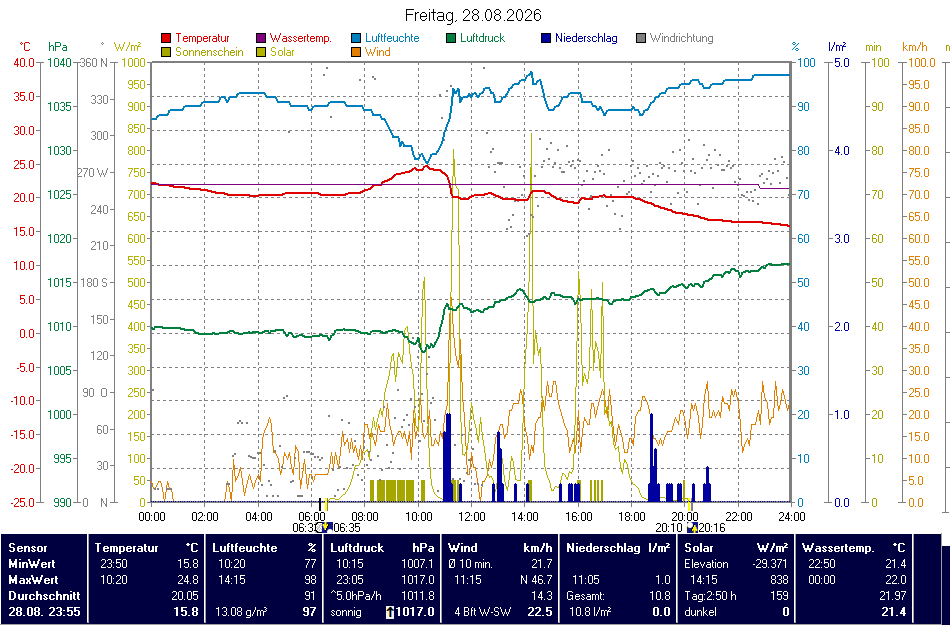Click the purple Wassertemp. legend swatch
Viewport: 950px width, 625px height.
261,38
